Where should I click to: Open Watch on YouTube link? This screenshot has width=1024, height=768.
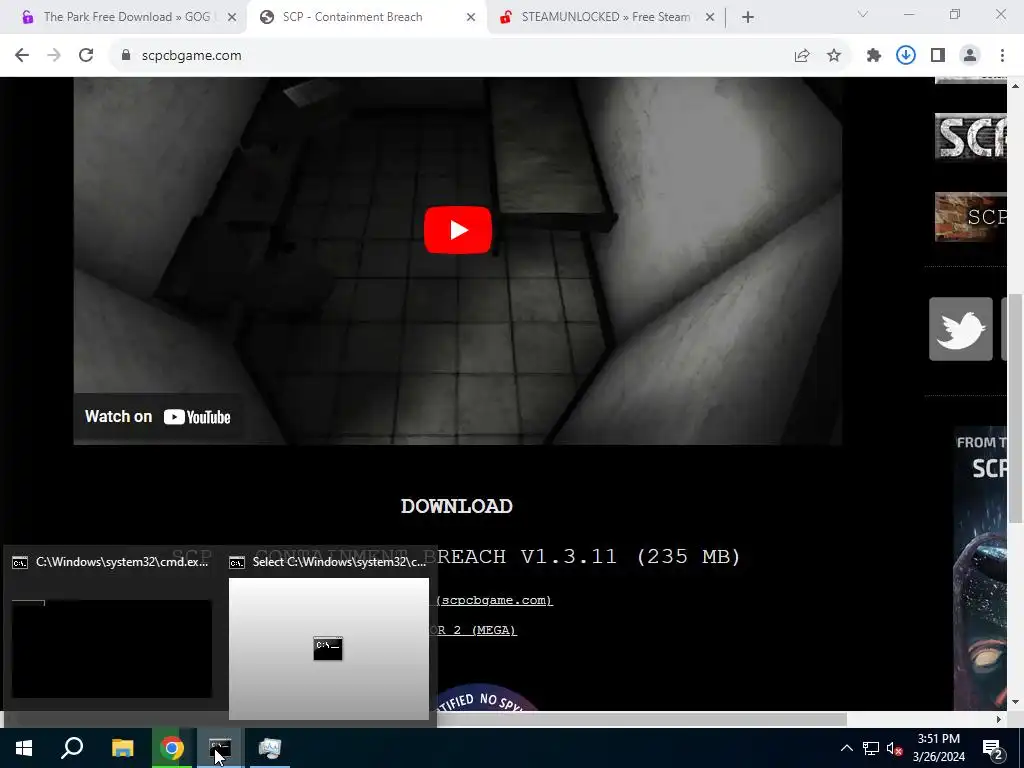tap(157, 417)
